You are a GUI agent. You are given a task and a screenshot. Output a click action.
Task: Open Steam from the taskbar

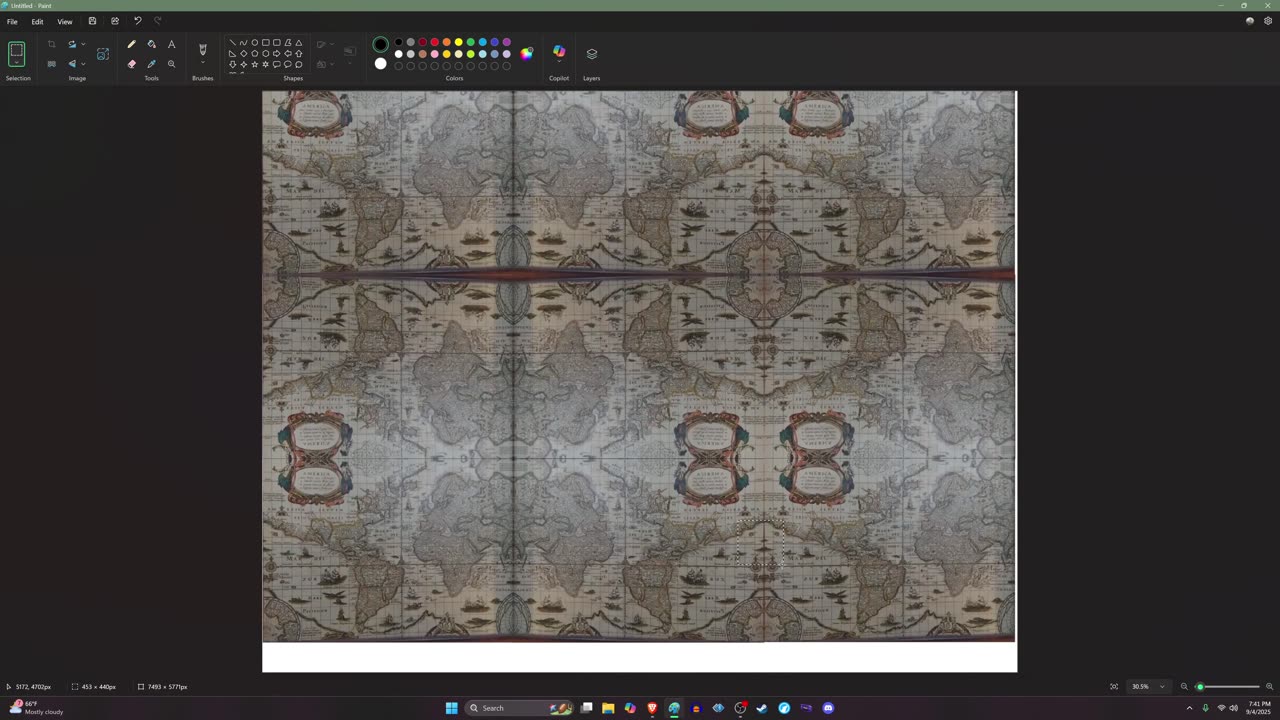coord(762,708)
